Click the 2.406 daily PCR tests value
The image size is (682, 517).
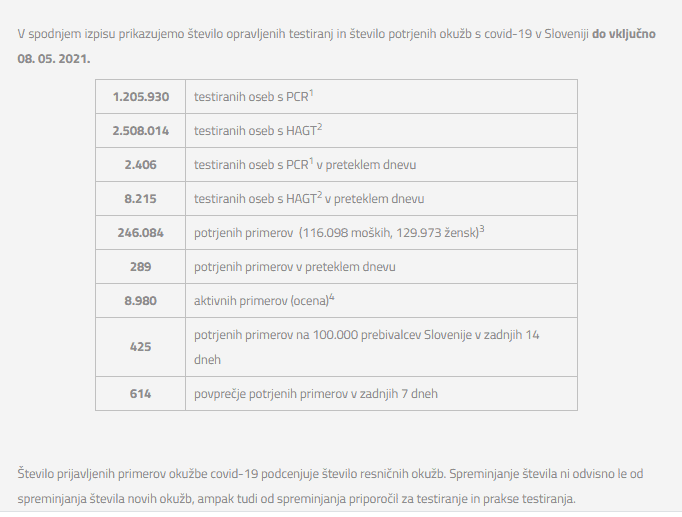coord(140,165)
